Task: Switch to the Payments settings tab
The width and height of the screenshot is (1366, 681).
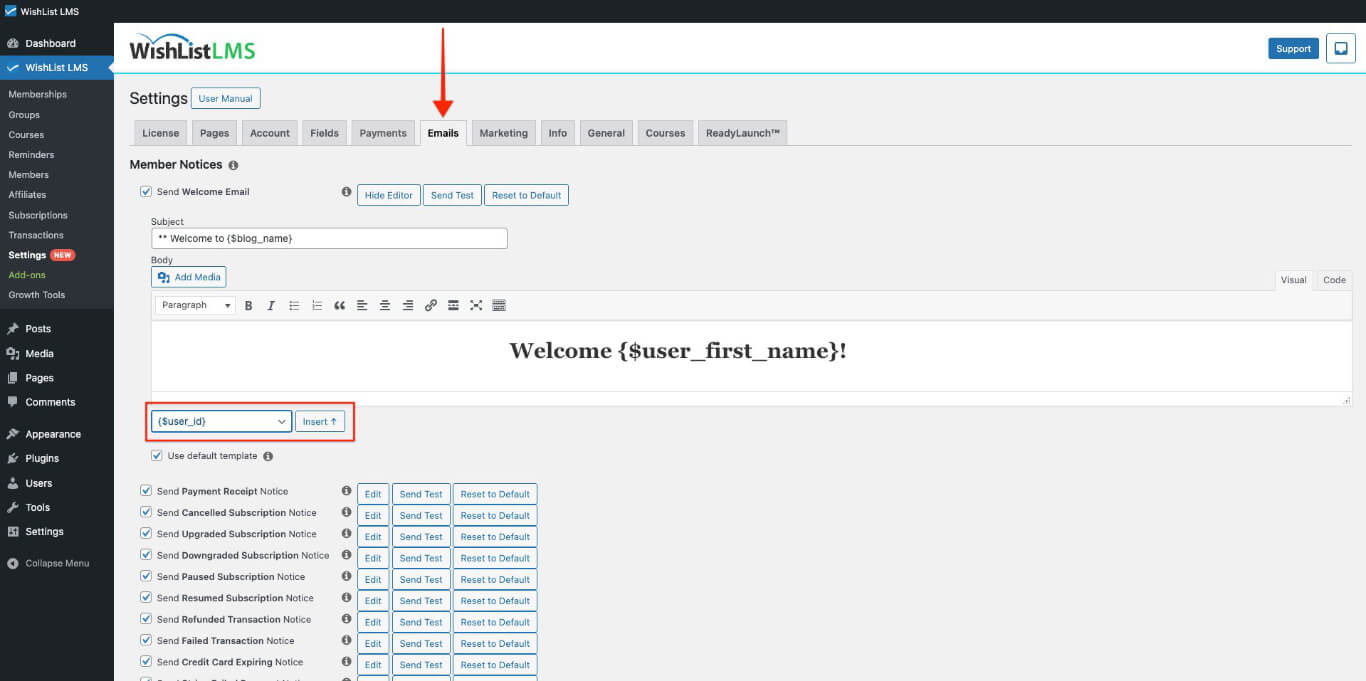Action: (x=383, y=132)
